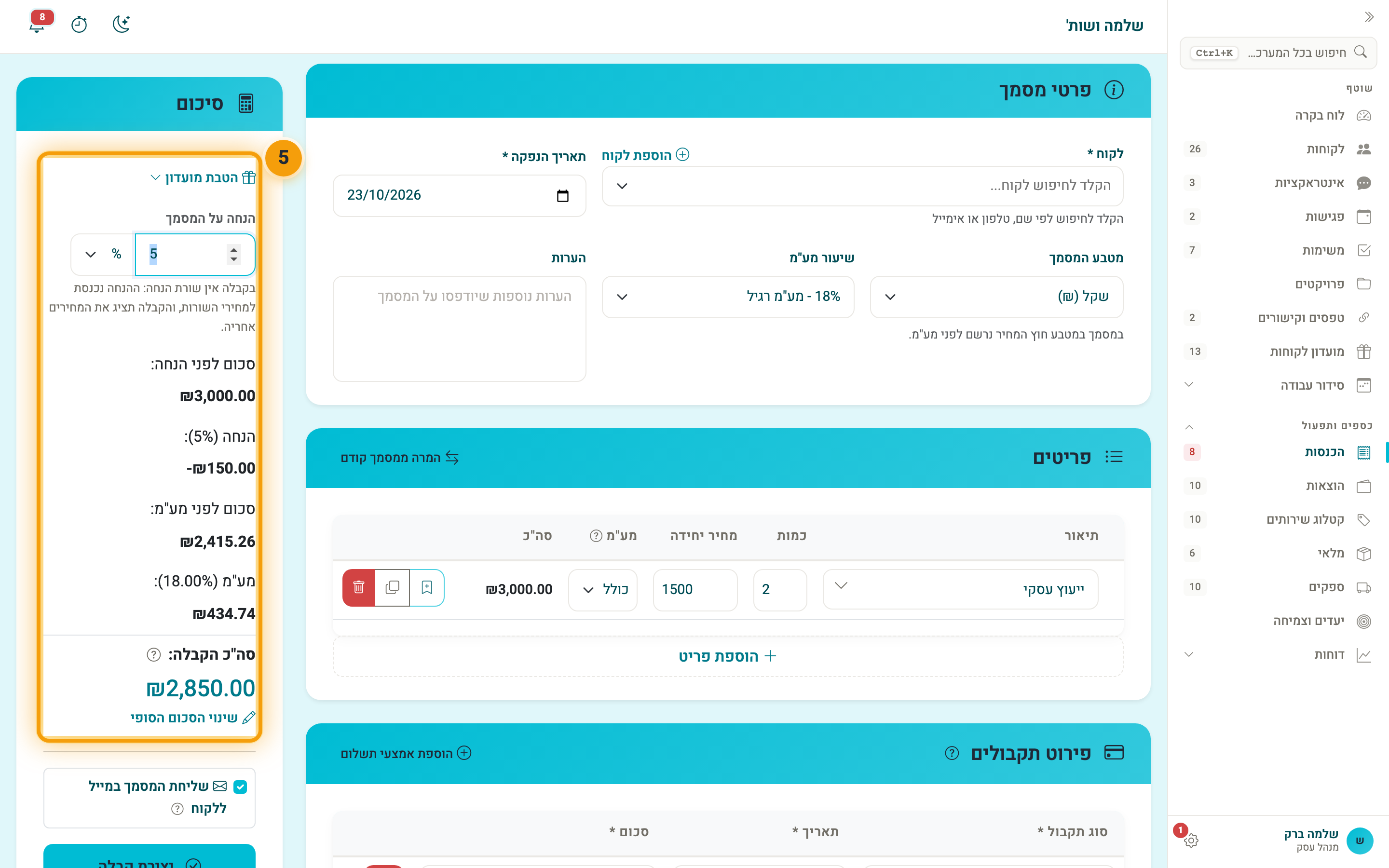Click שינוי הסכום הסופי link

192,718
